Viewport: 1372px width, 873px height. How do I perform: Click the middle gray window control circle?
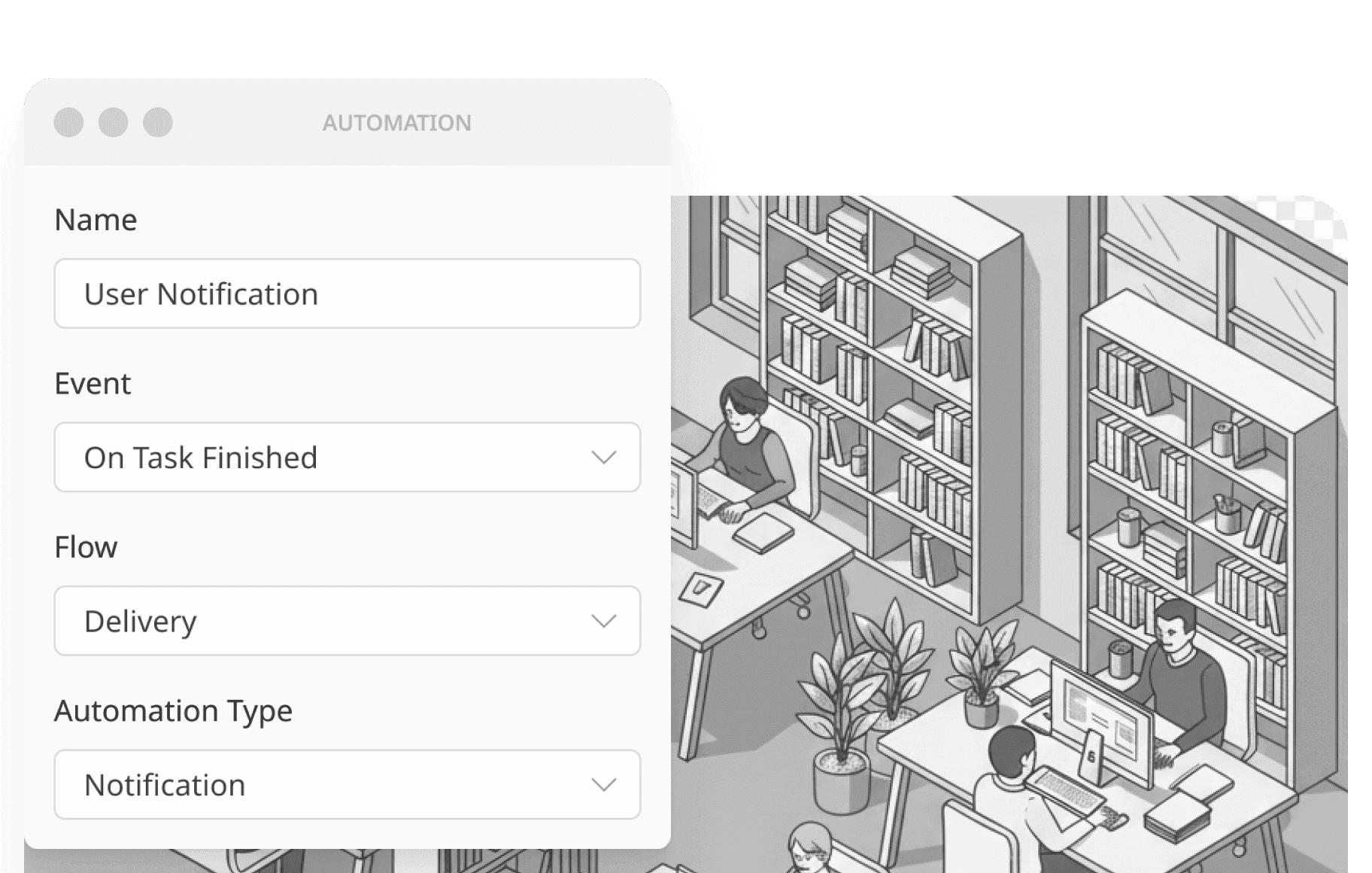tap(113, 122)
